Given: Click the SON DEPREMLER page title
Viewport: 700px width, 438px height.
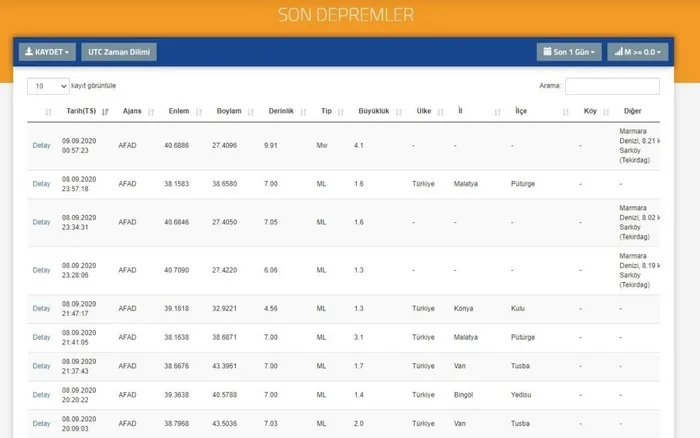Looking at the screenshot, I should click(x=346, y=15).
